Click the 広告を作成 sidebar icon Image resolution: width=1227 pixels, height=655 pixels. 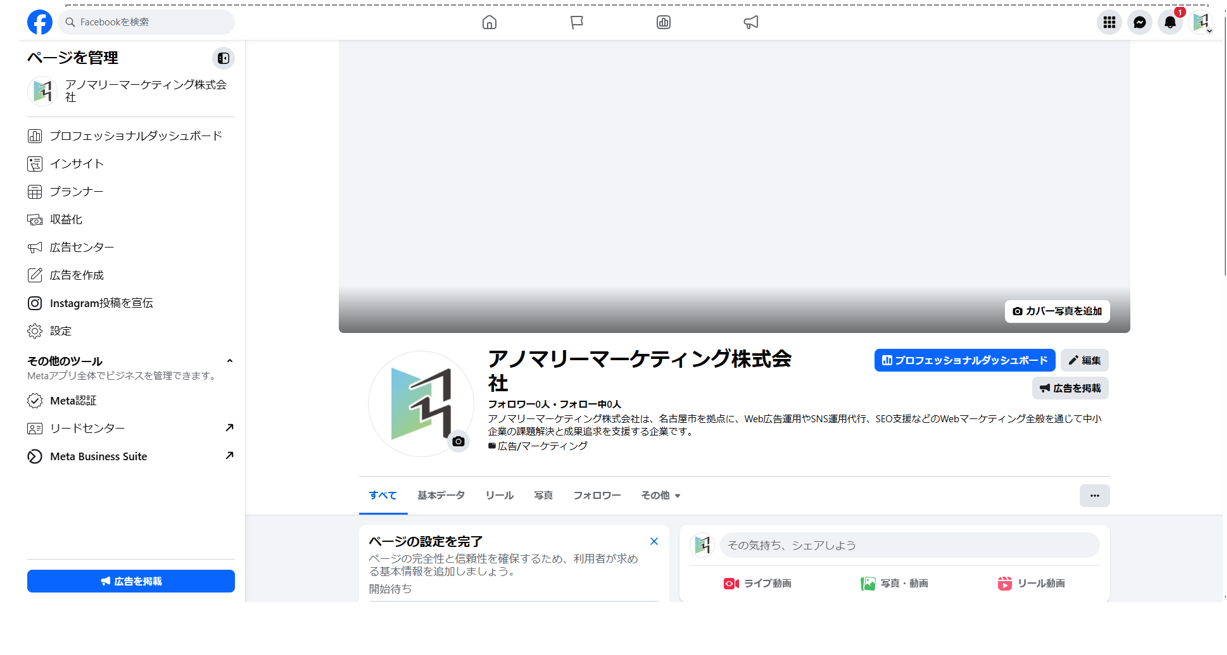point(35,275)
